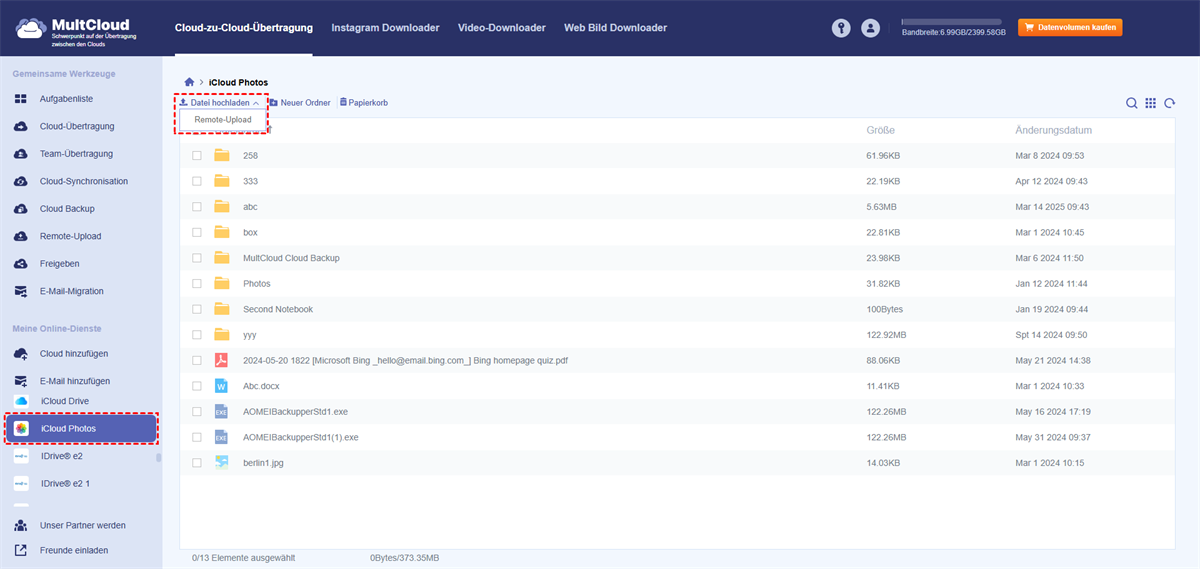This screenshot has width=1200, height=569.
Task: Check the box for folder 258
Action: pos(197,155)
